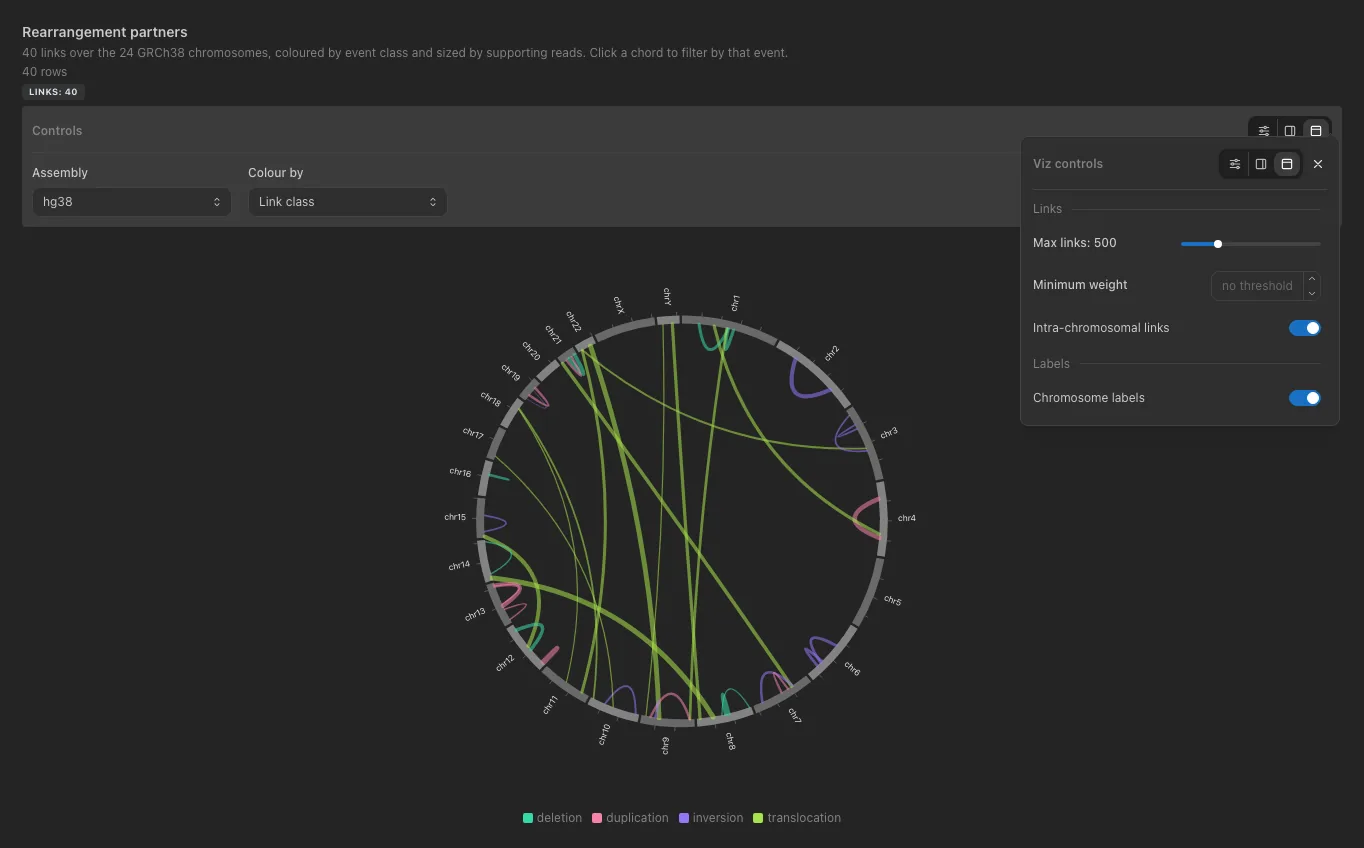Click the chr15 chromosome label

tap(455, 517)
